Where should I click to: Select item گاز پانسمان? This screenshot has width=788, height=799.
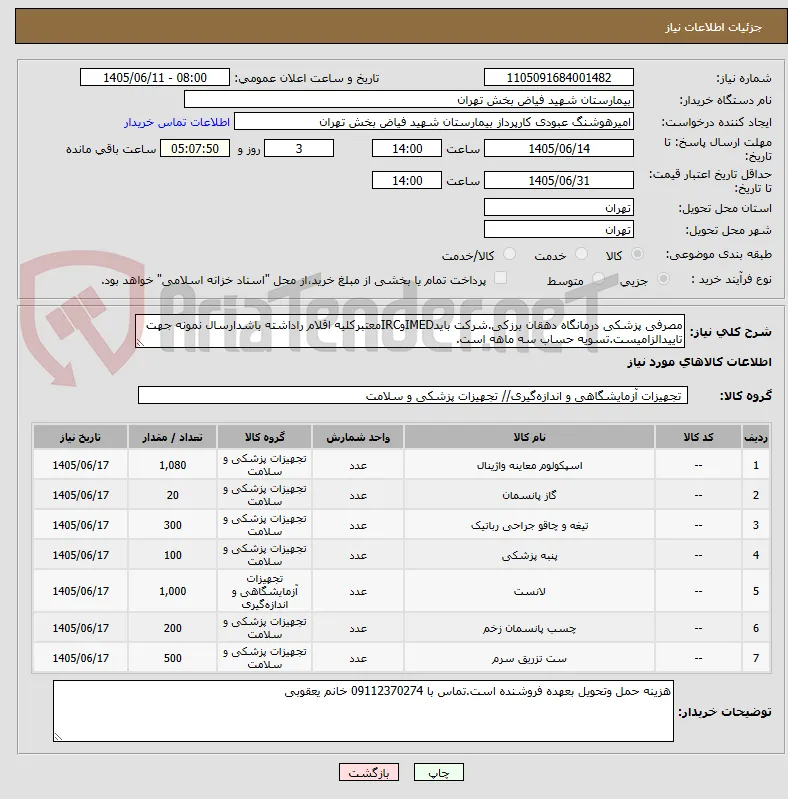[529, 495]
